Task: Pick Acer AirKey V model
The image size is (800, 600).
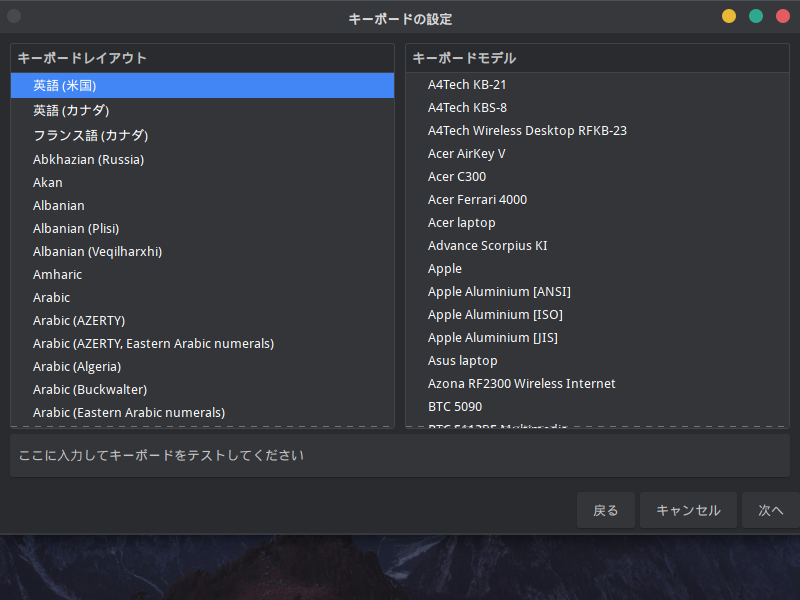Action: click(x=597, y=154)
